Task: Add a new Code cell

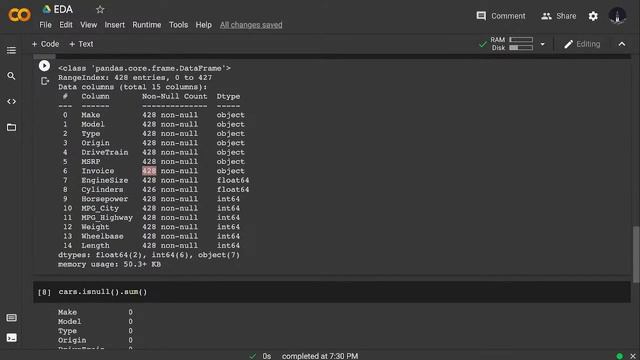Action: 45,44
